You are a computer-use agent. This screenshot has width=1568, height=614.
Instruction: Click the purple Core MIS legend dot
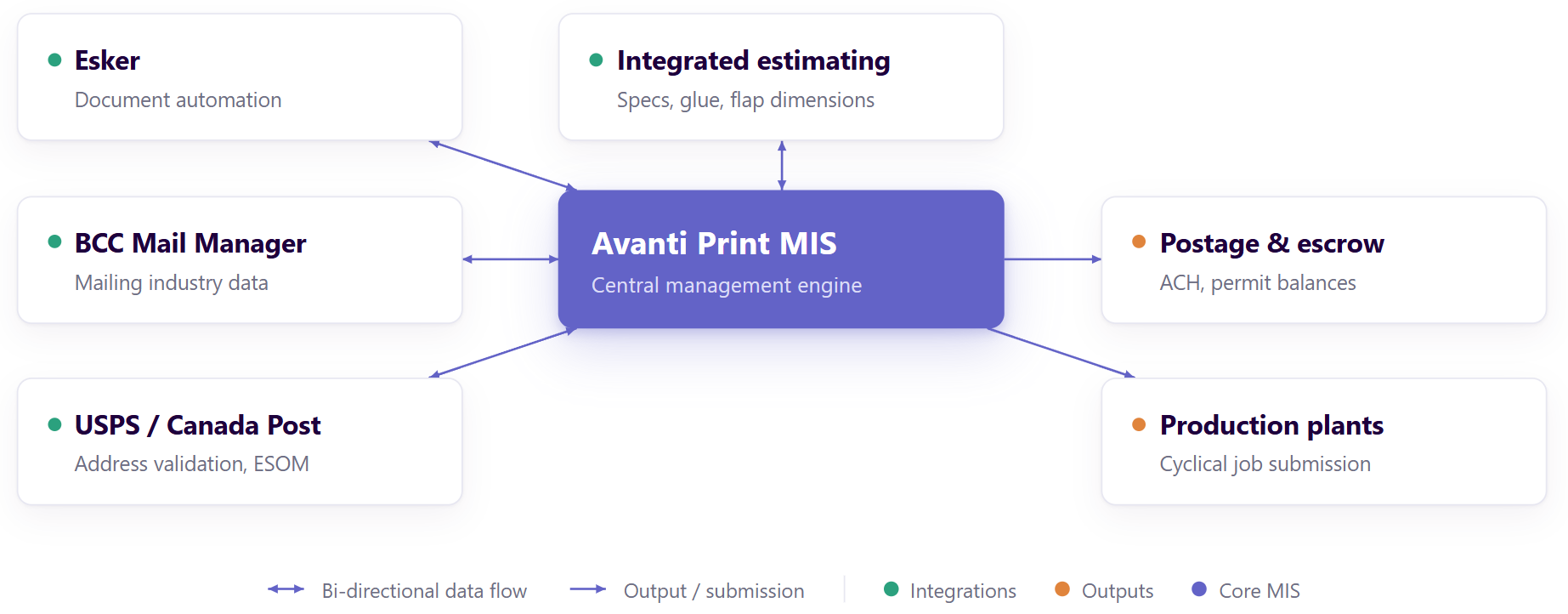[1199, 589]
